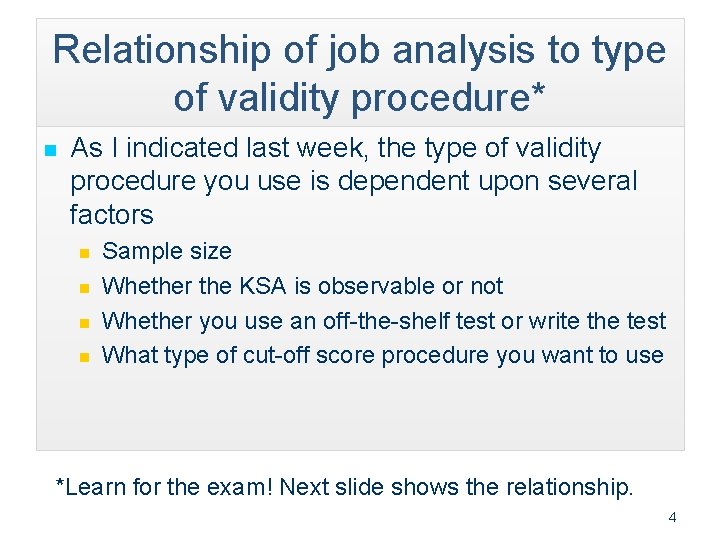Click the yellow bullet beside 'off-the-shelf test' line
The image size is (720, 540).
(85, 323)
